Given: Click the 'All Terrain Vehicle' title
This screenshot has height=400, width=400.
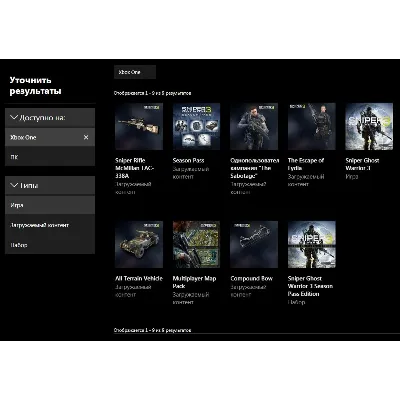Looking at the screenshot, I should click(x=139, y=278).
